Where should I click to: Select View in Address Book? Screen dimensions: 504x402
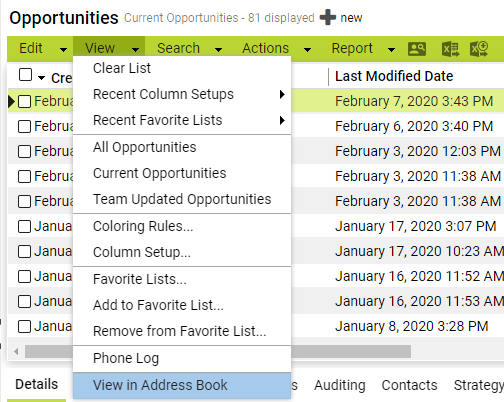pos(182,385)
